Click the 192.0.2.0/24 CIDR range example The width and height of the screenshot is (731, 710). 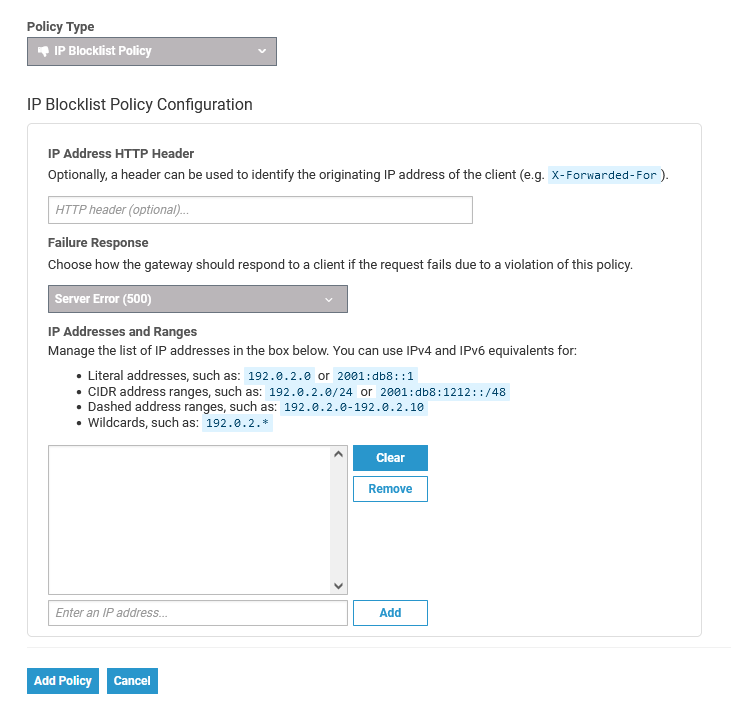(313, 392)
